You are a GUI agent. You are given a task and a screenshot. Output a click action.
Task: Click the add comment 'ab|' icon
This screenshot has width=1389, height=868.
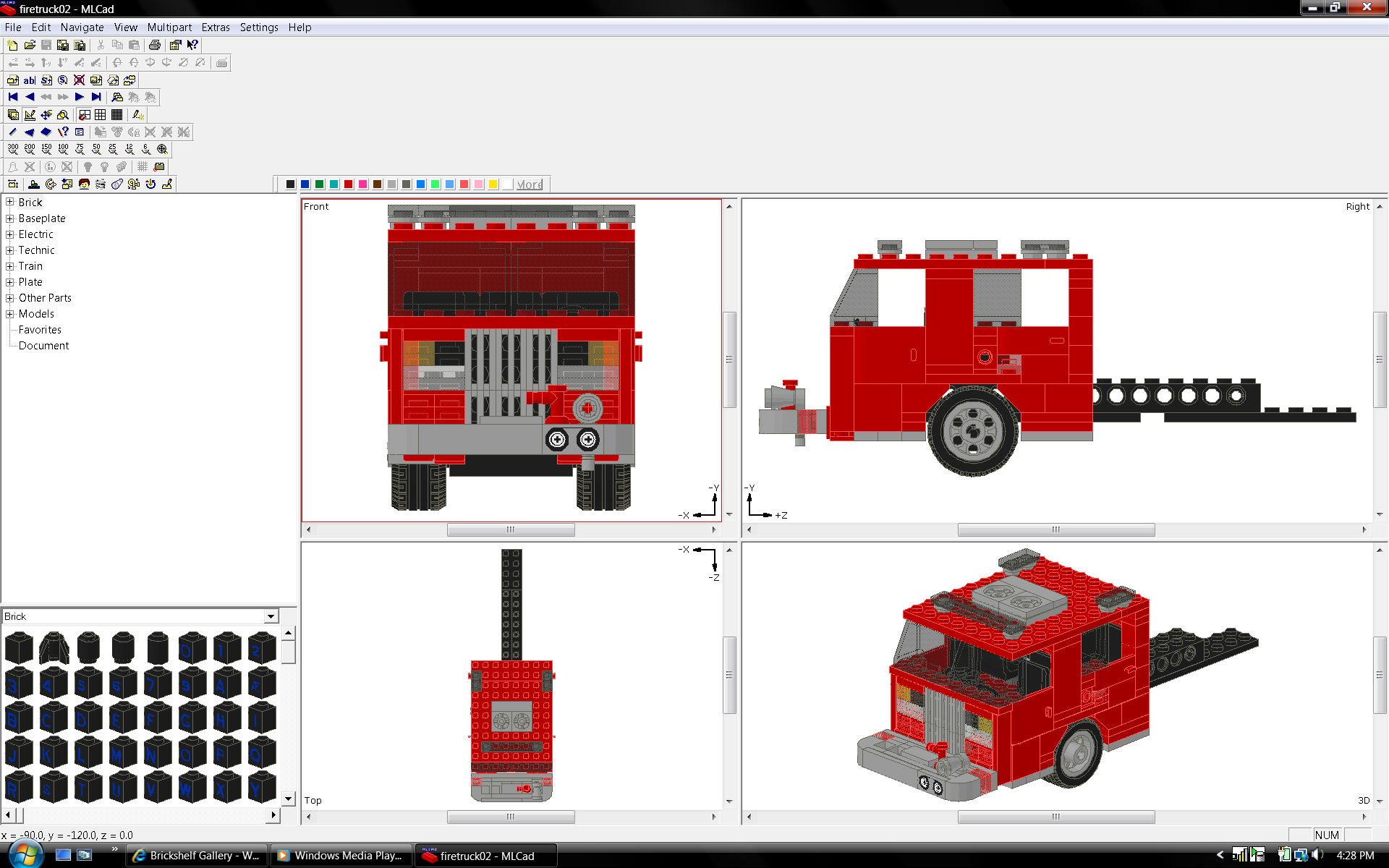30,80
